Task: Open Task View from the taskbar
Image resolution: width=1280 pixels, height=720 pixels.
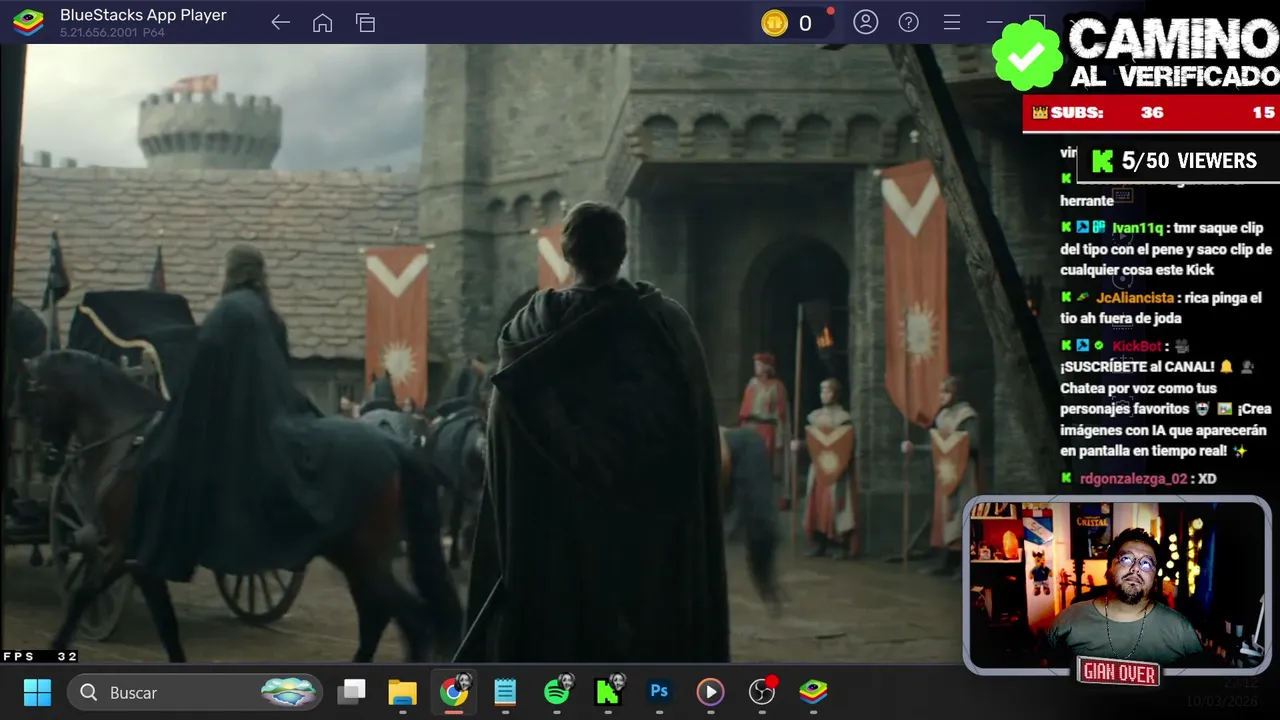Action: 351,692
